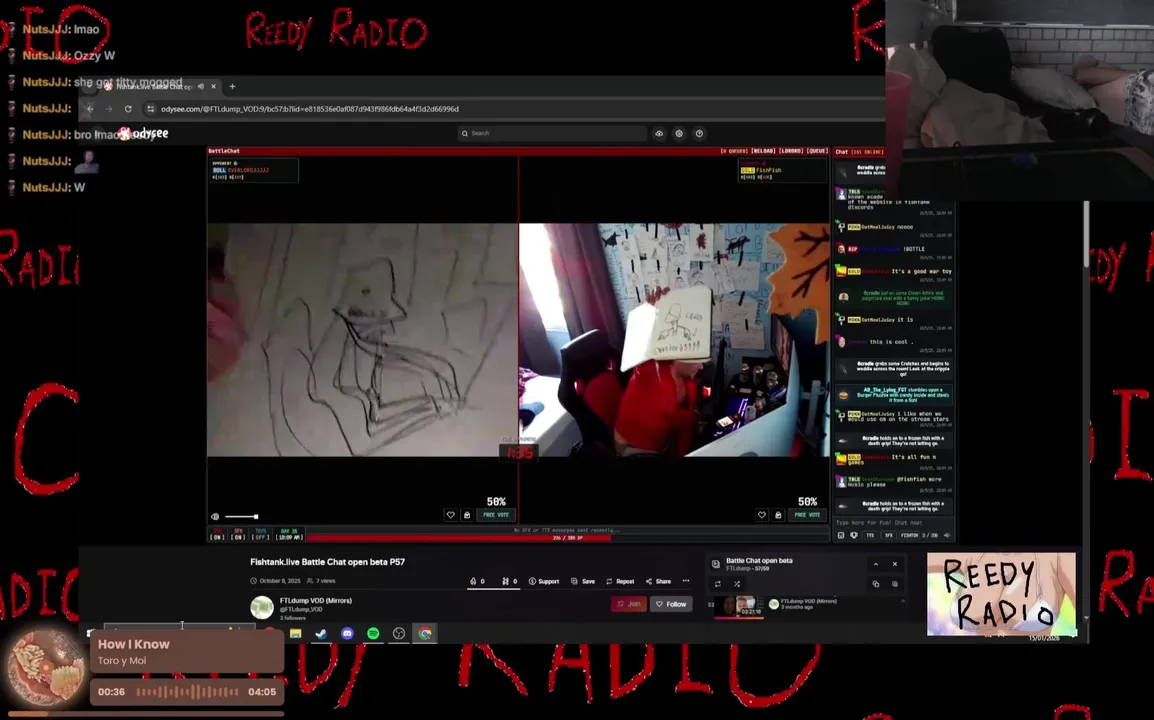The height and width of the screenshot is (720, 1154).
Task: Open FTLdump VOD channel avatar
Action: 262,607
